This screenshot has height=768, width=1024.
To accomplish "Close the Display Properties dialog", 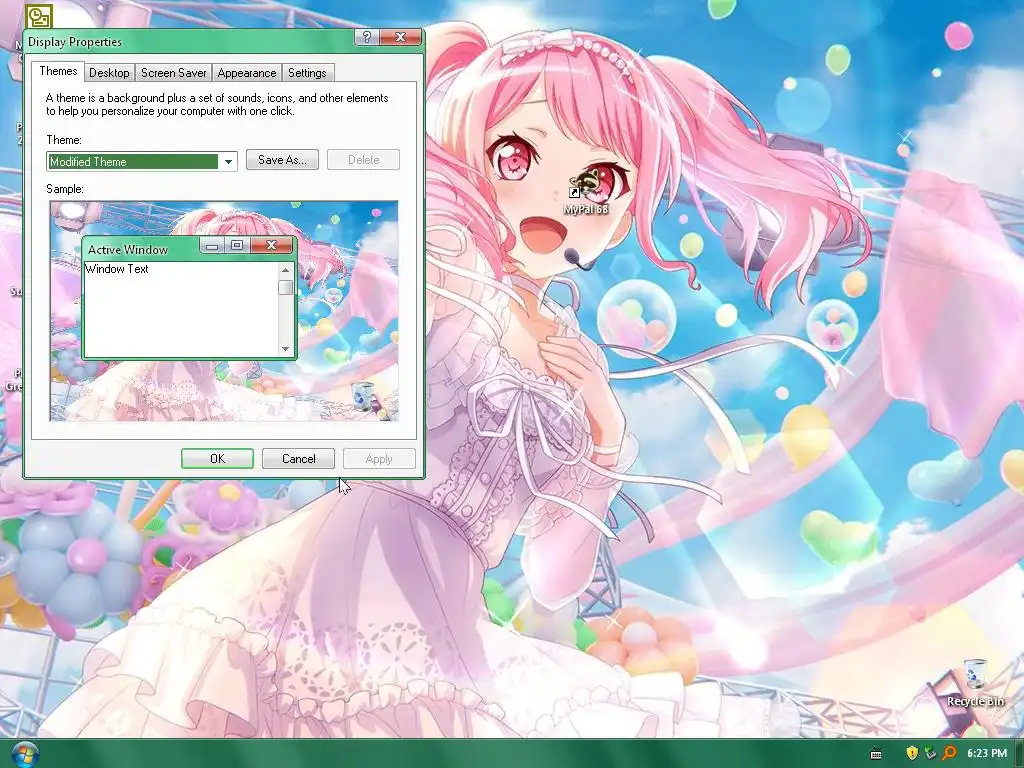I will pyautogui.click(x=400, y=37).
